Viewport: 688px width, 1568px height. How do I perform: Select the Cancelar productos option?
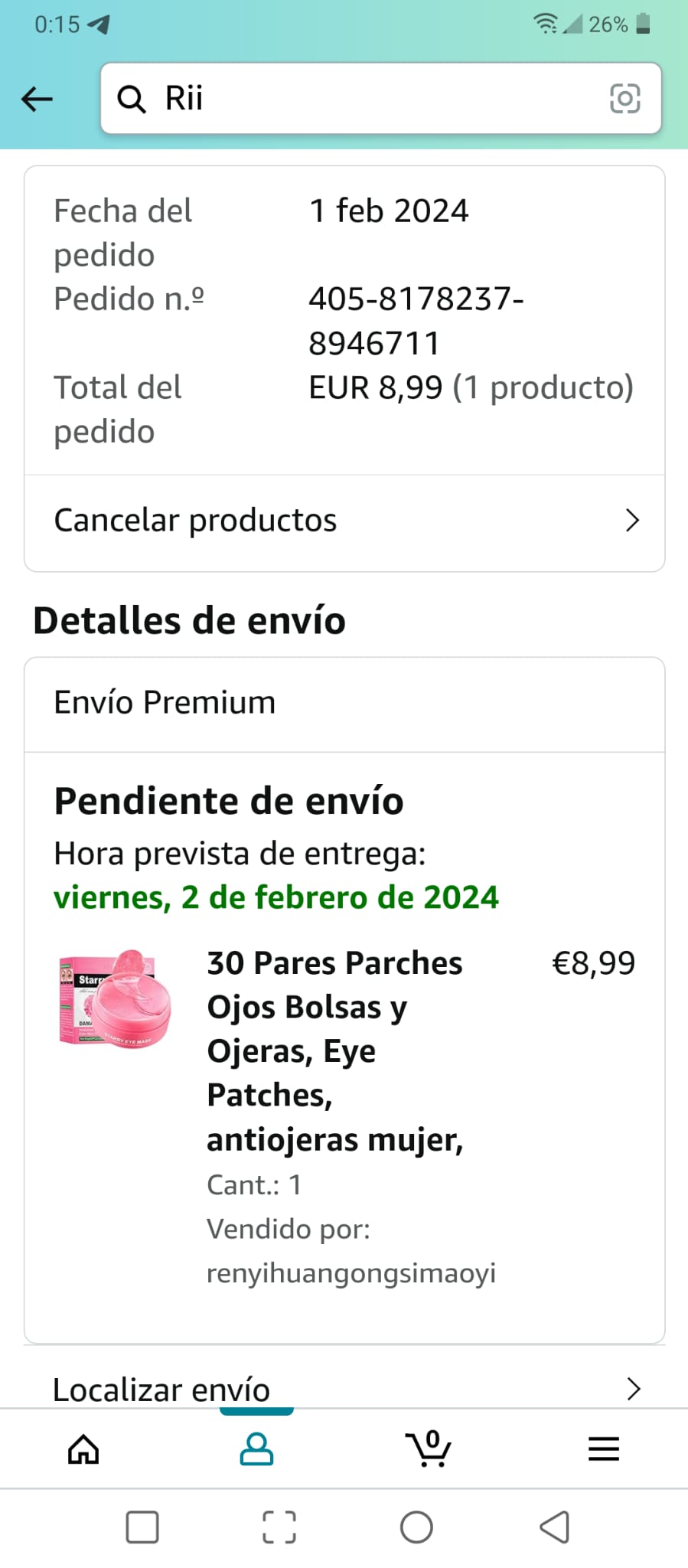[x=195, y=521]
